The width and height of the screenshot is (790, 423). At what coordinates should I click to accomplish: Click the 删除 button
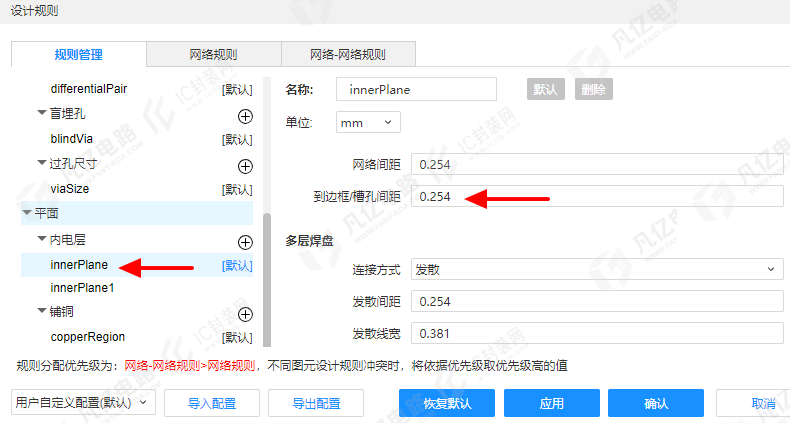[x=594, y=89]
